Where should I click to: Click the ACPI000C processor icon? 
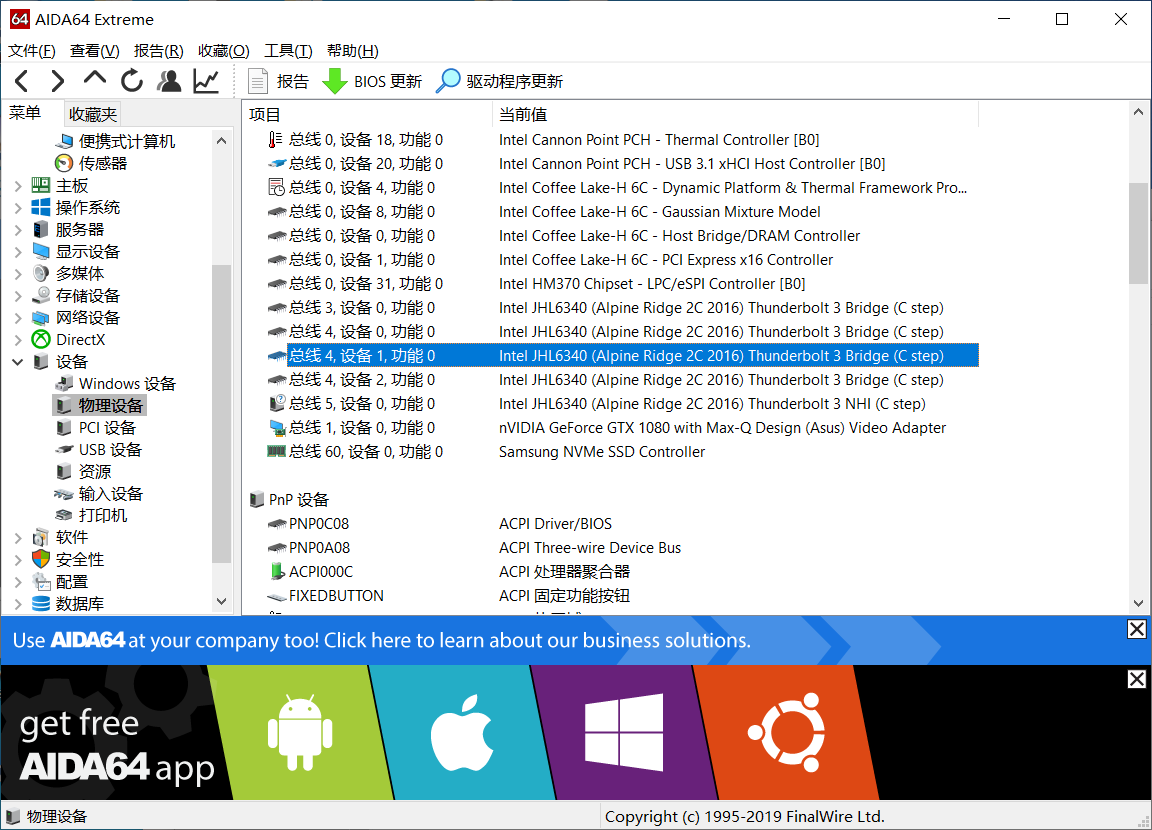(x=277, y=571)
